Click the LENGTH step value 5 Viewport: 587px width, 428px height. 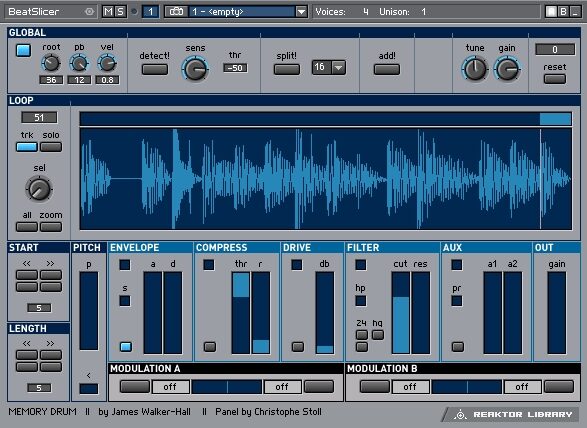(39, 388)
